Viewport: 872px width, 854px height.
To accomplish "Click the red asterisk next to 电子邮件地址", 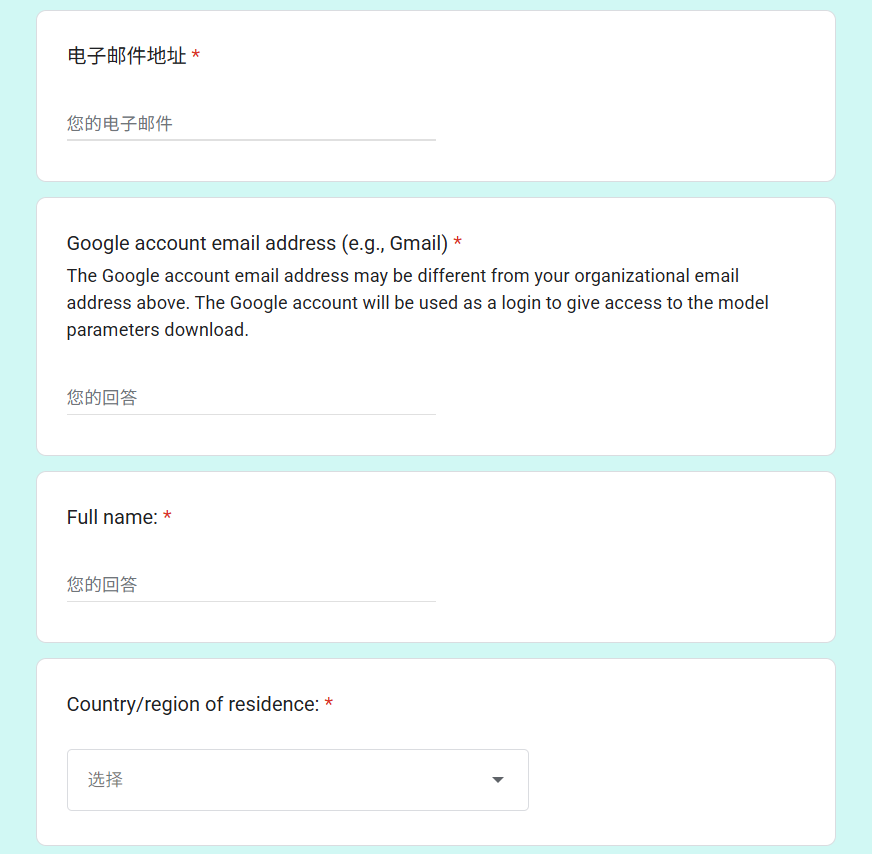I will point(196,54).
